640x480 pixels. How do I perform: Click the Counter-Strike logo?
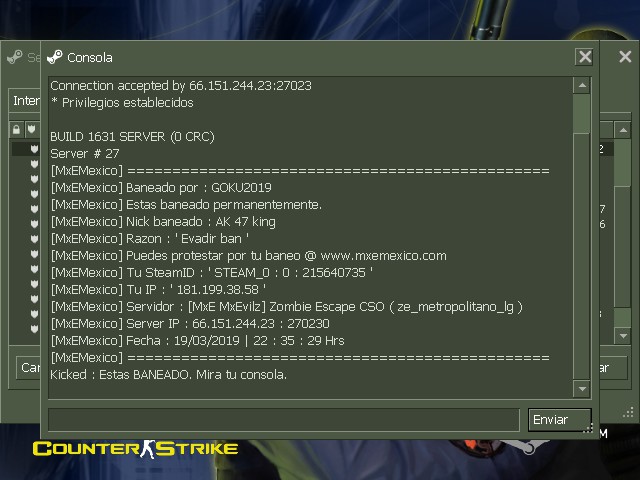point(136,449)
